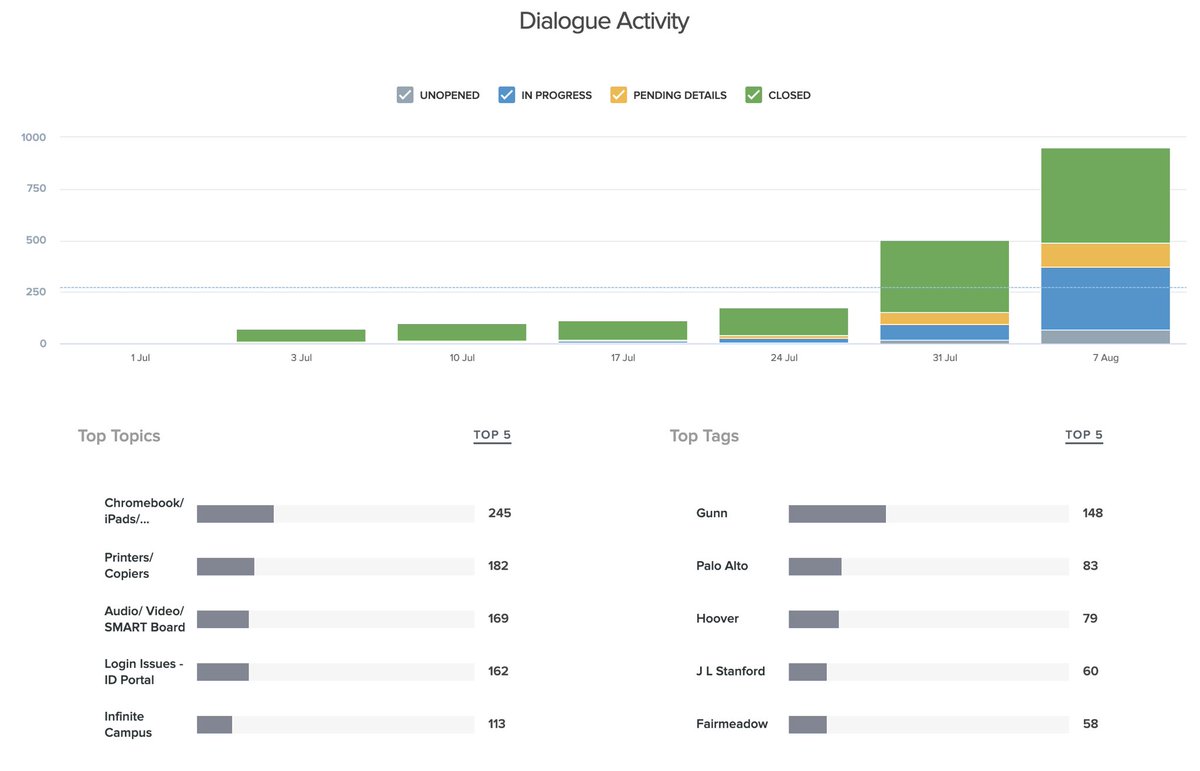
Task: Click the Chromebook/iPads progress bar
Action: [335, 513]
